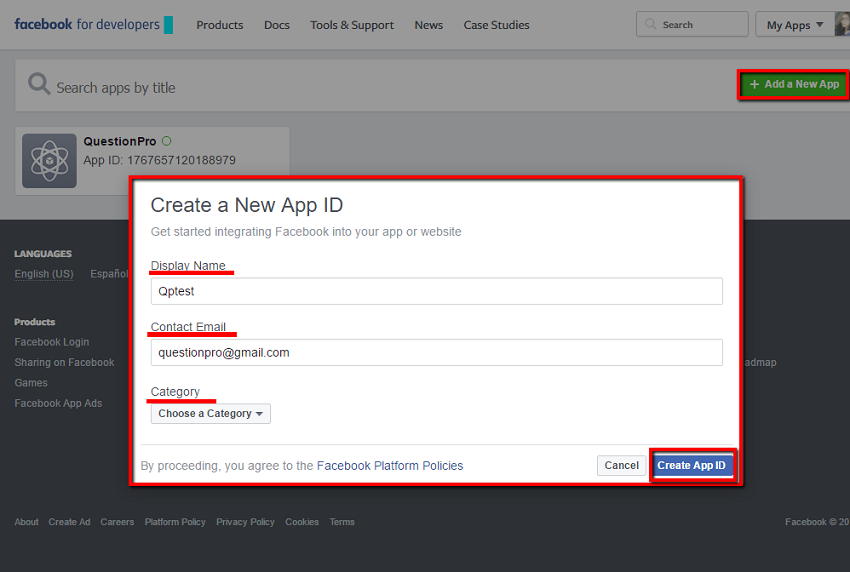Open the My Apps dropdown menu
This screenshot has height=572, width=850.
coord(795,25)
